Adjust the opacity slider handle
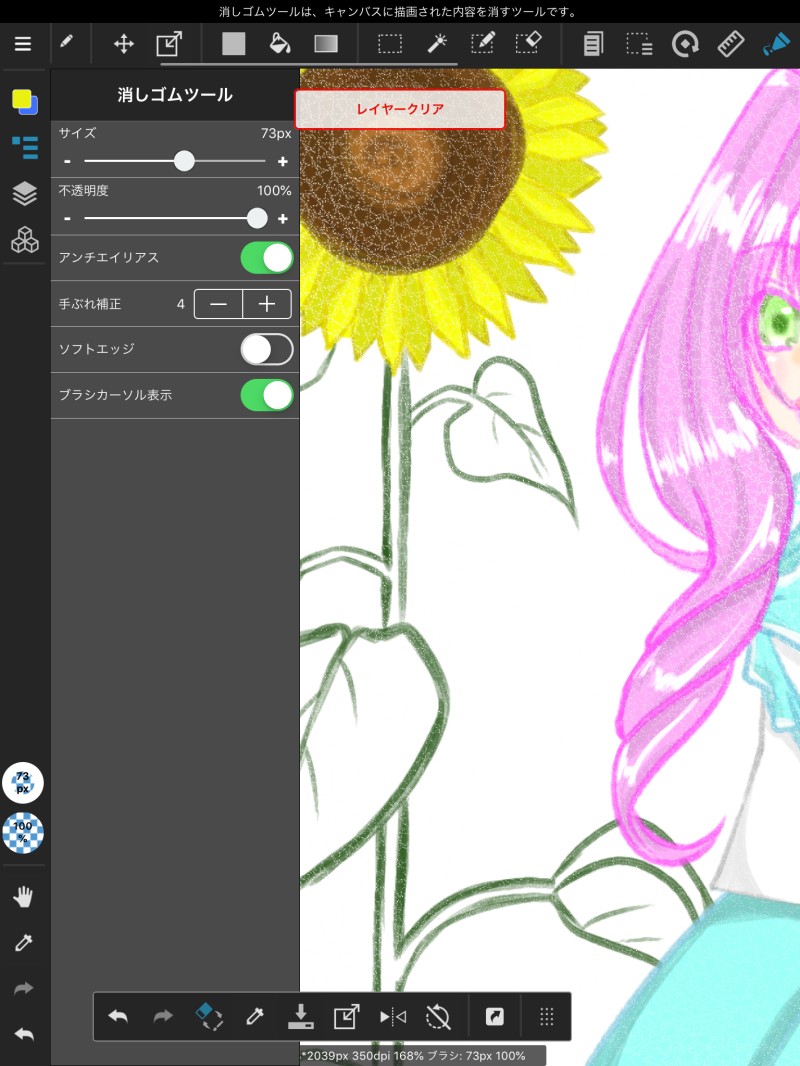800x1066 pixels. 257,218
